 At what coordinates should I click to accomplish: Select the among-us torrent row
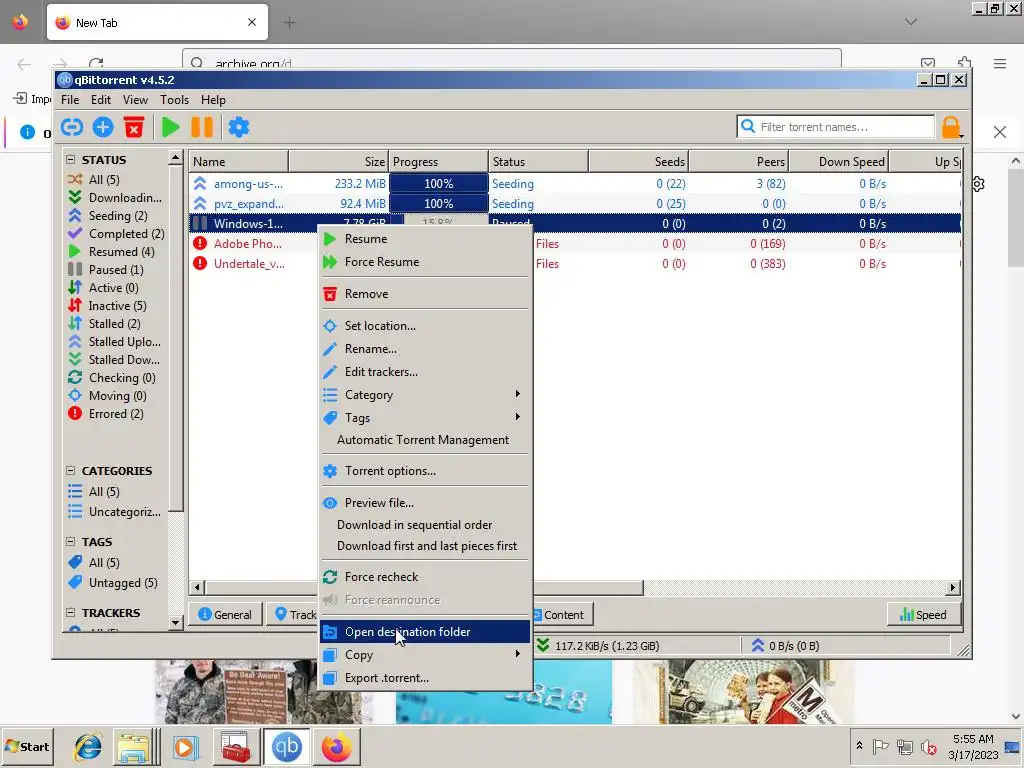coord(575,184)
